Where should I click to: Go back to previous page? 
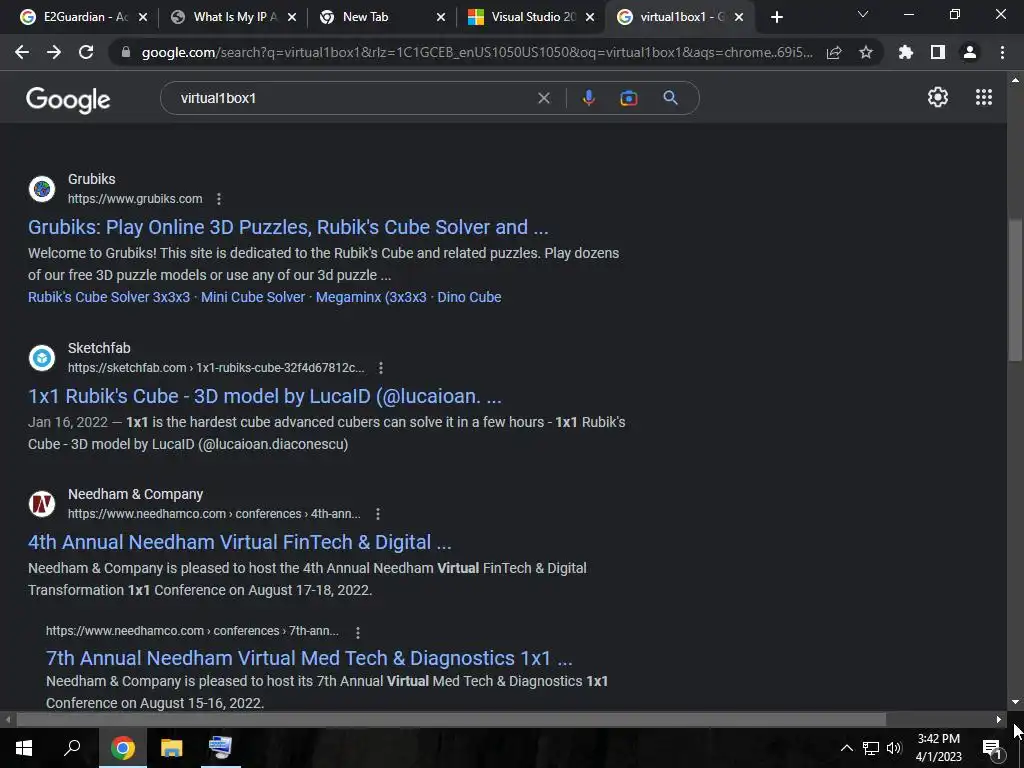point(22,52)
